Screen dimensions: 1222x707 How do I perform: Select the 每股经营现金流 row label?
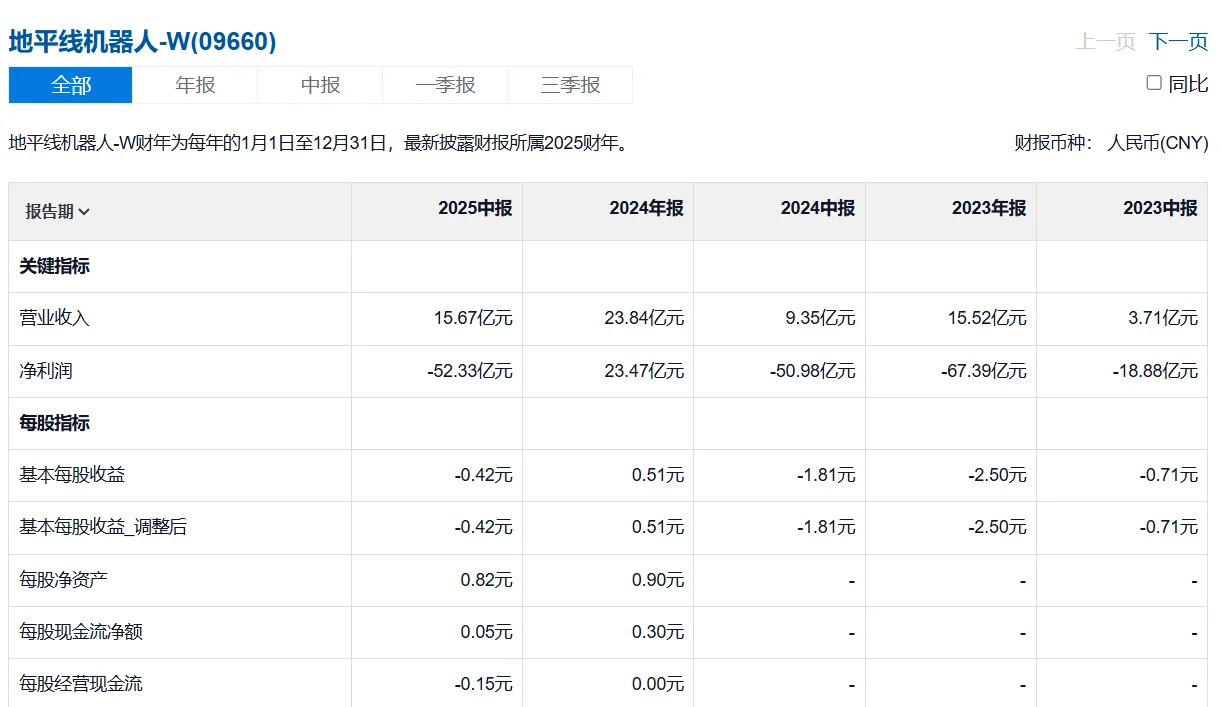click(x=81, y=684)
